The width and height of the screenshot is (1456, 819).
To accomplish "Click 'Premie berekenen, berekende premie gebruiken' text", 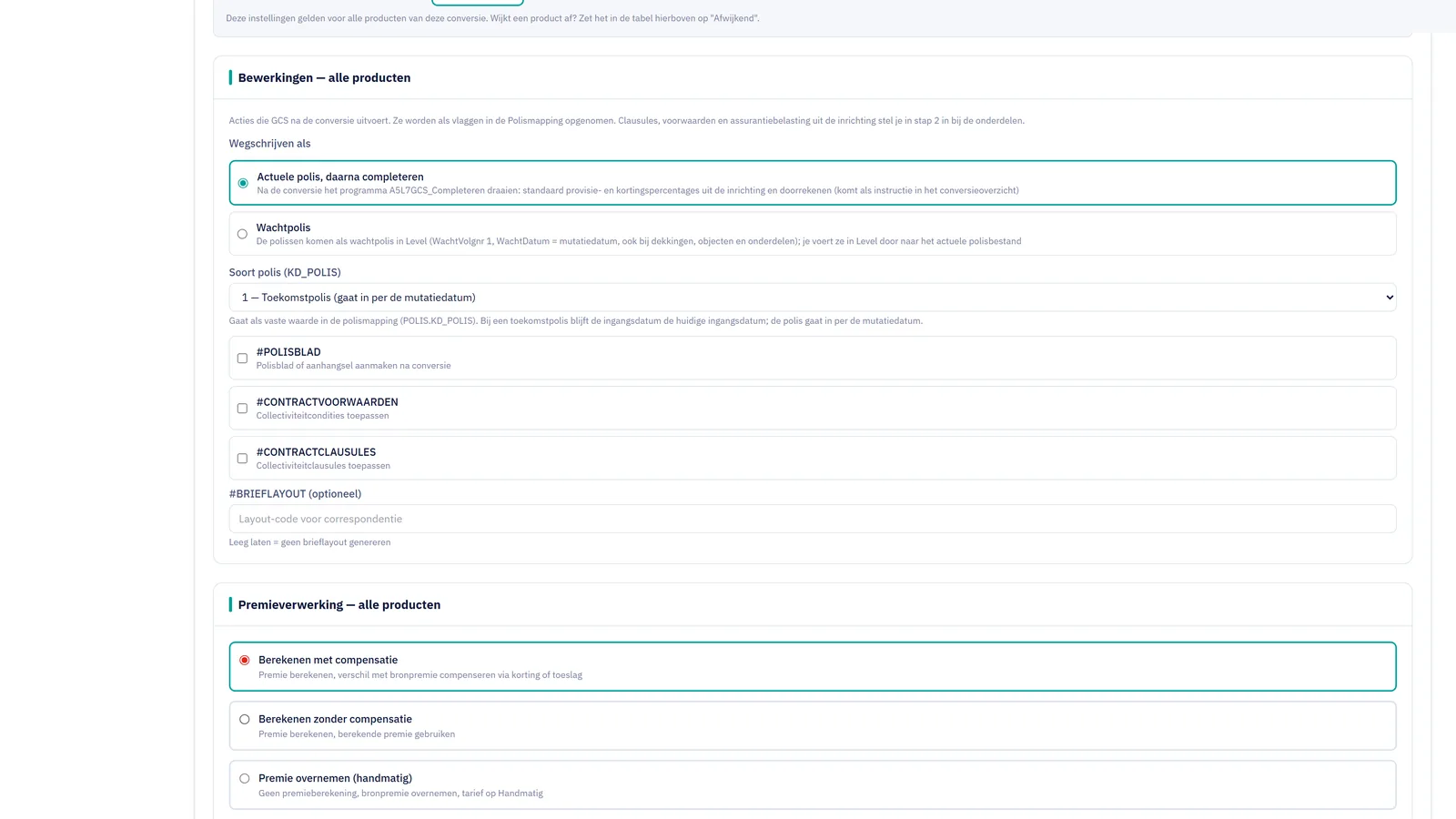I will click(357, 734).
